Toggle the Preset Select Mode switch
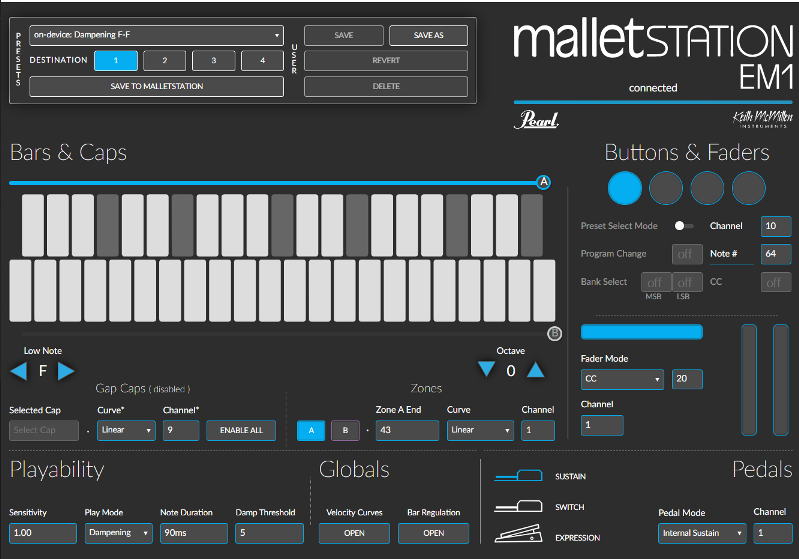The width and height of the screenshot is (799, 559). 684,226
